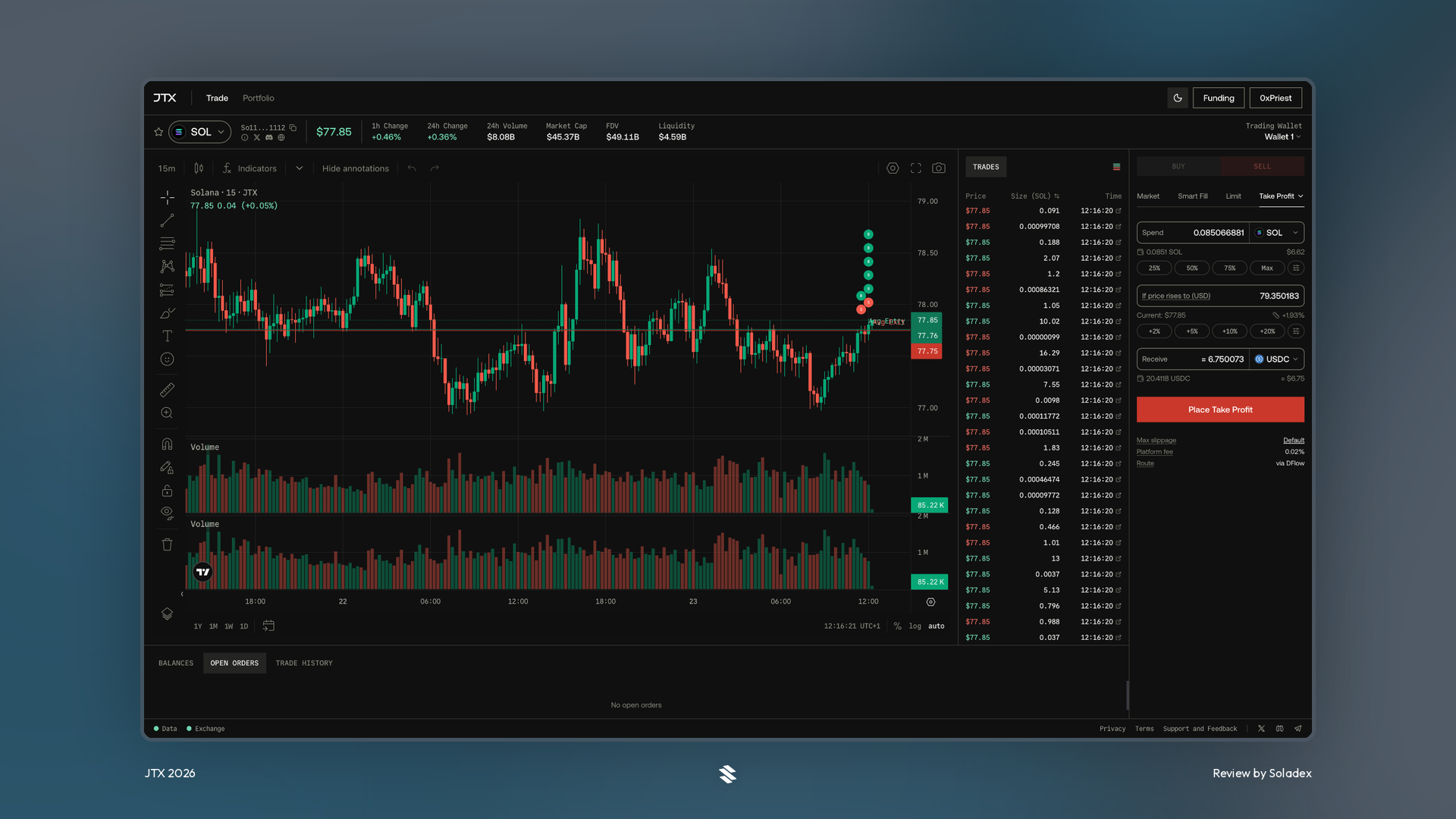Image resolution: width=1456 pixels, height=819 pixels.
Task: Set spend amount to Max
Action: tap(1267, 268)
